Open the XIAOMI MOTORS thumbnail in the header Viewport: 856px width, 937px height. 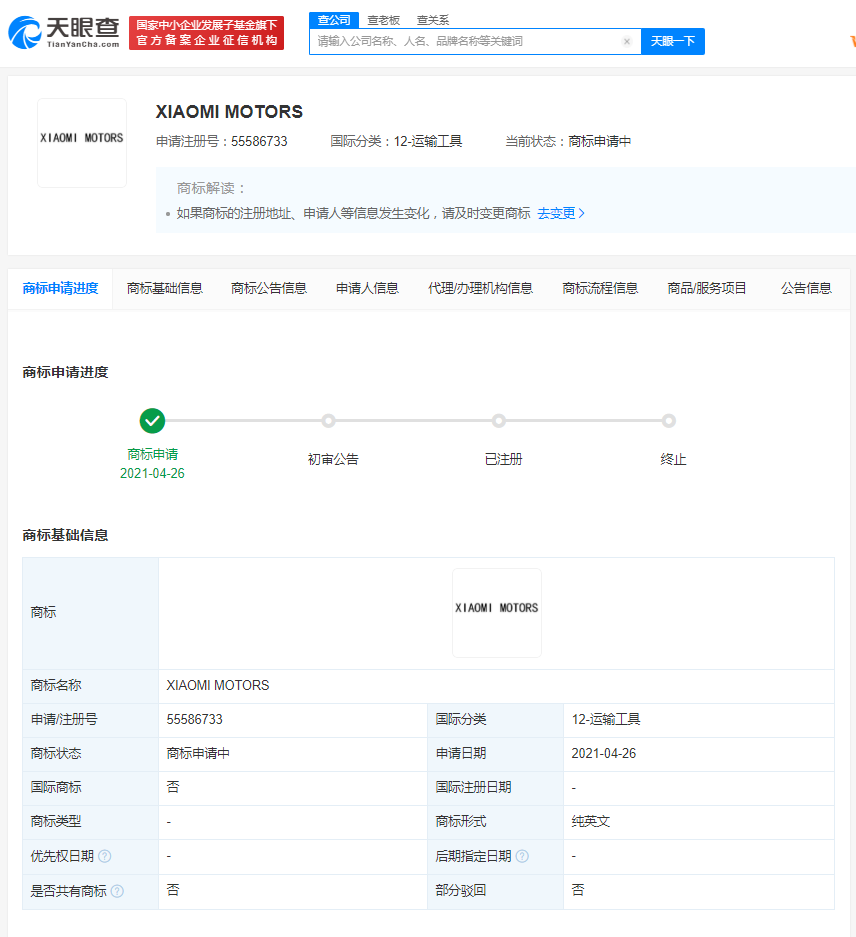click(x=82, y=143)
